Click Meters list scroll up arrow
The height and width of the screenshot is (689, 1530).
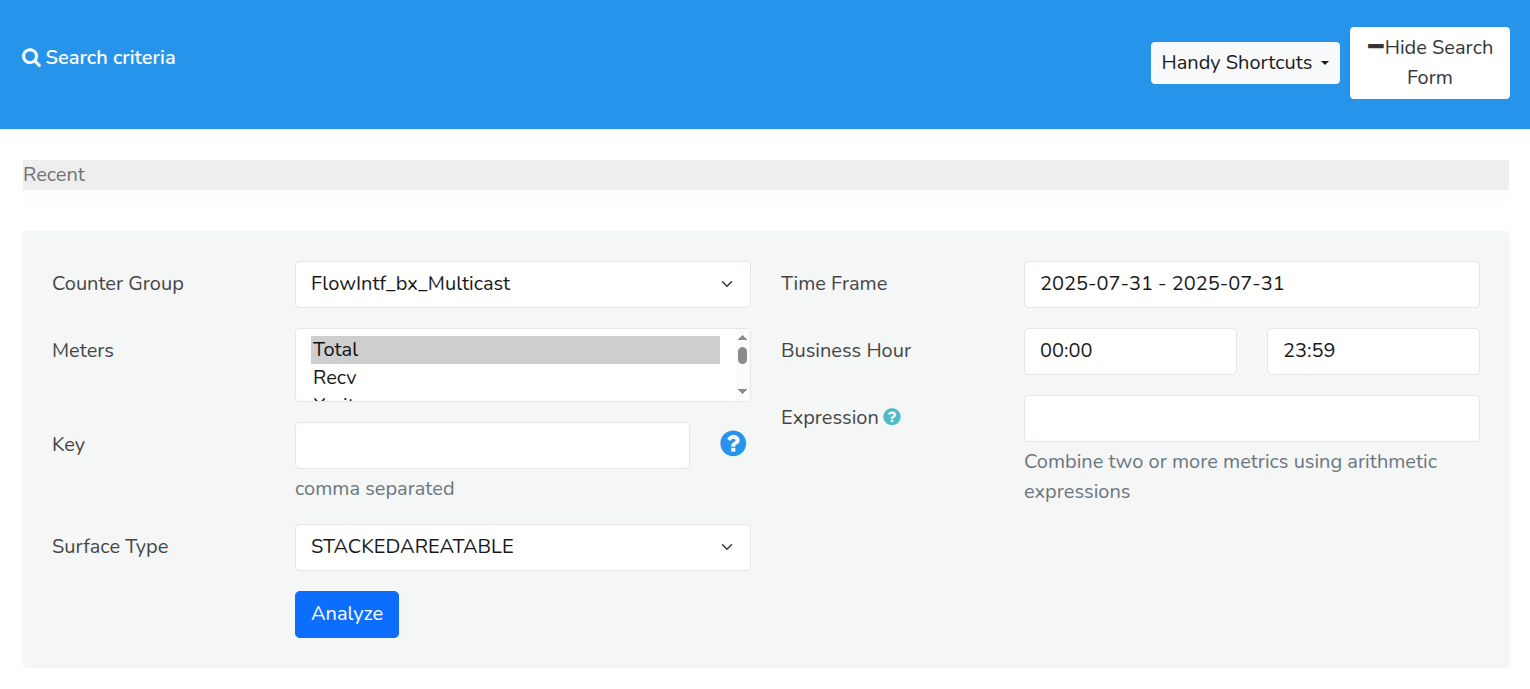[742, 338]
